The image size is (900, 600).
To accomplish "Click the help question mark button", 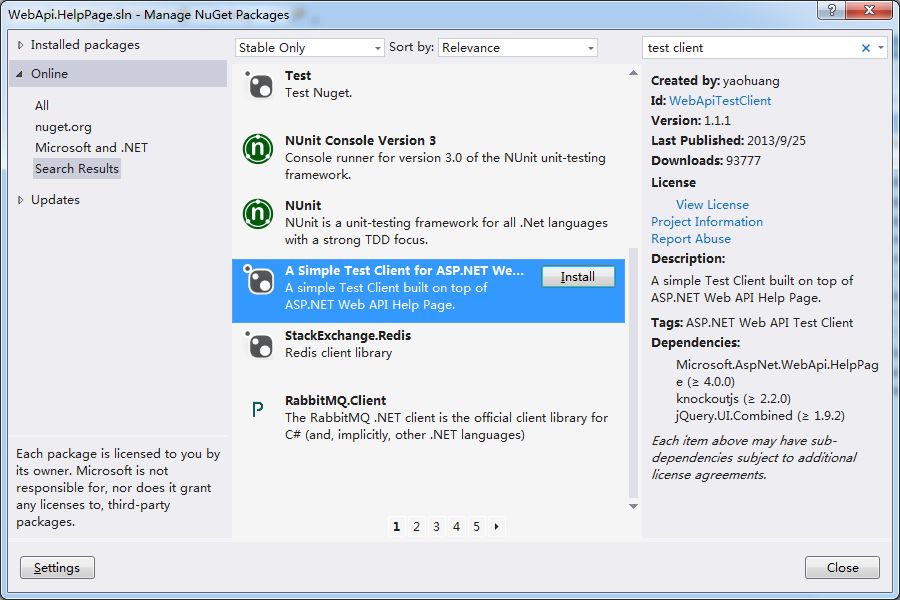I will click(x=831, y=9).
